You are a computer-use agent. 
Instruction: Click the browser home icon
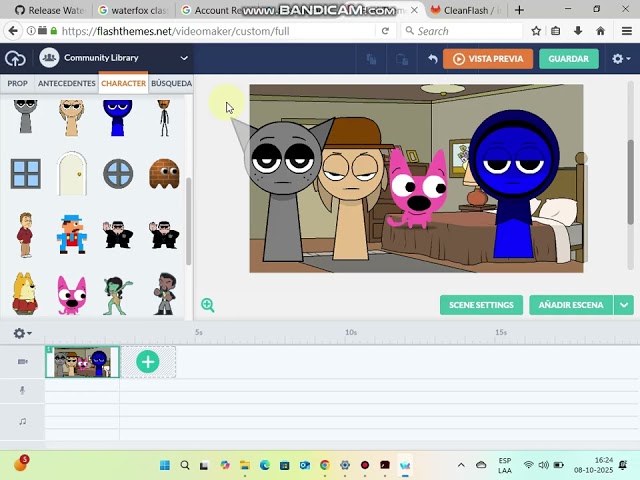coord(600,31)
